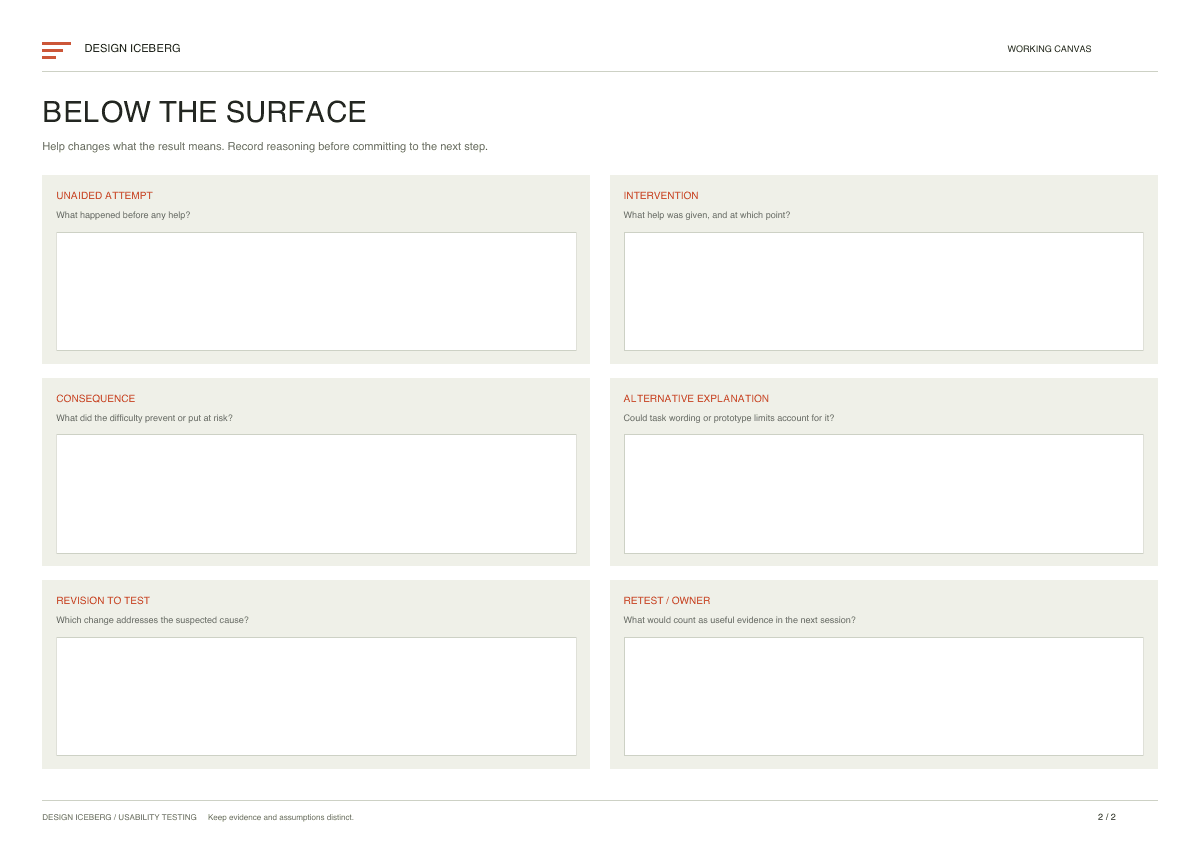Click the Consequence answer box

point(316,494)
